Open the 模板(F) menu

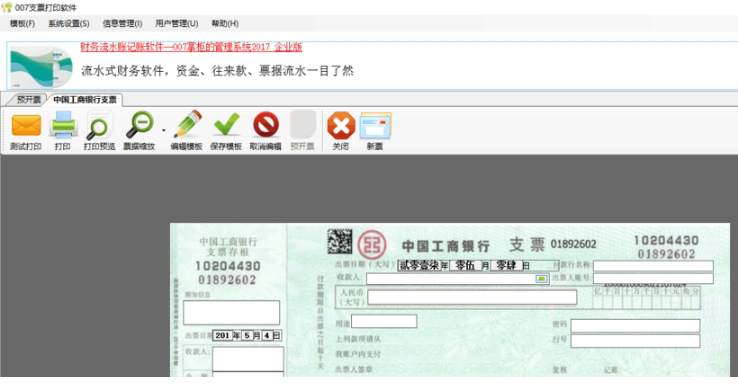[x=22, y=24]
